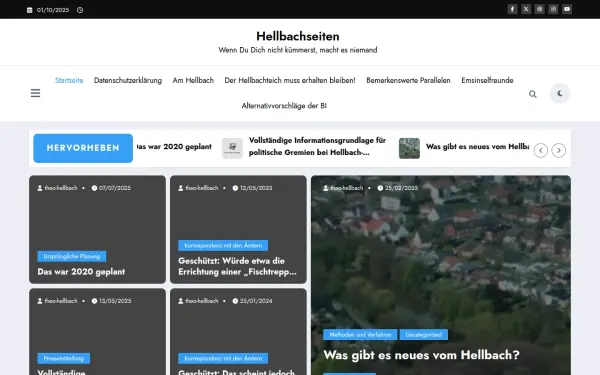Click Methoden und Verfahren category tag
The height and width of the screenshot is (375, 600).
pyautogui.click(x=360, y=335)
